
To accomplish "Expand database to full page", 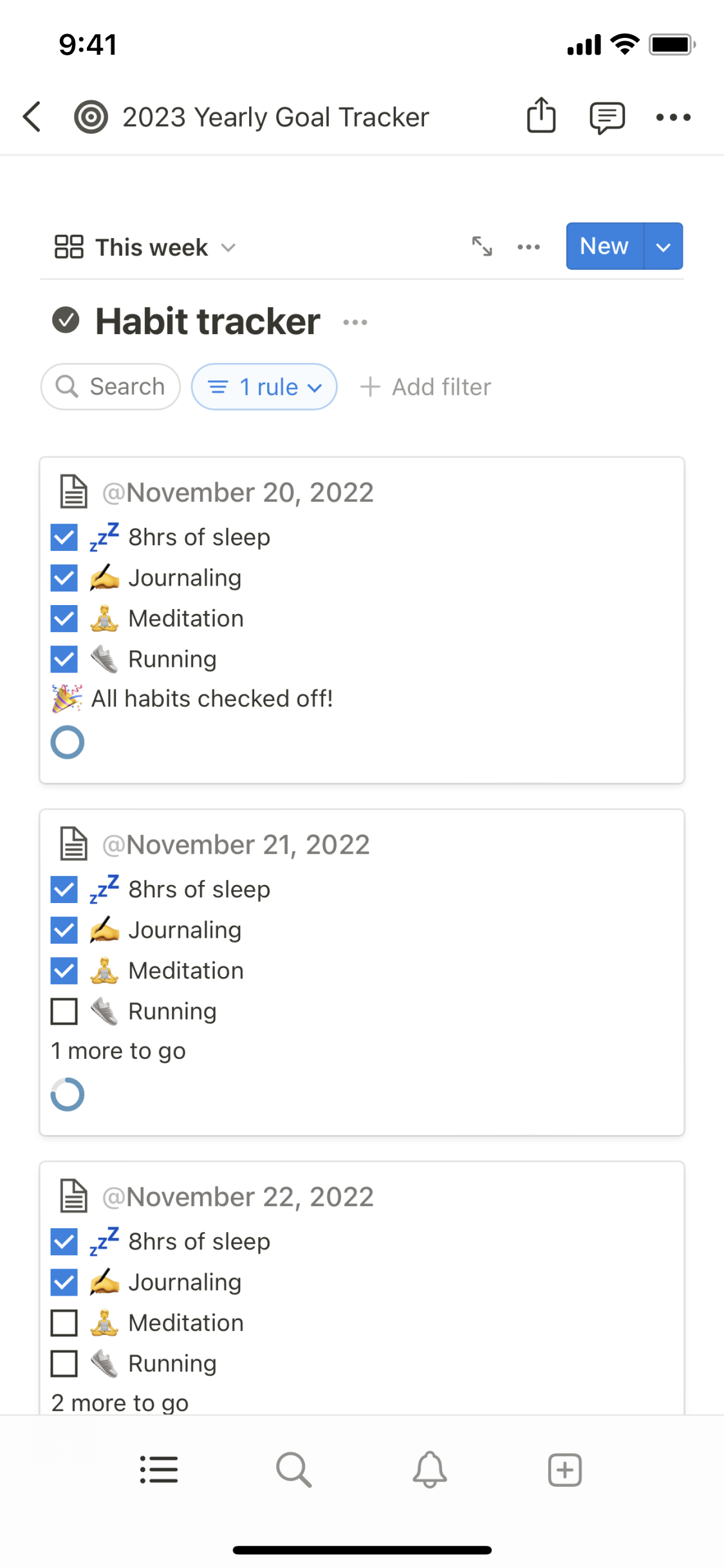I will tap(482, 247).
